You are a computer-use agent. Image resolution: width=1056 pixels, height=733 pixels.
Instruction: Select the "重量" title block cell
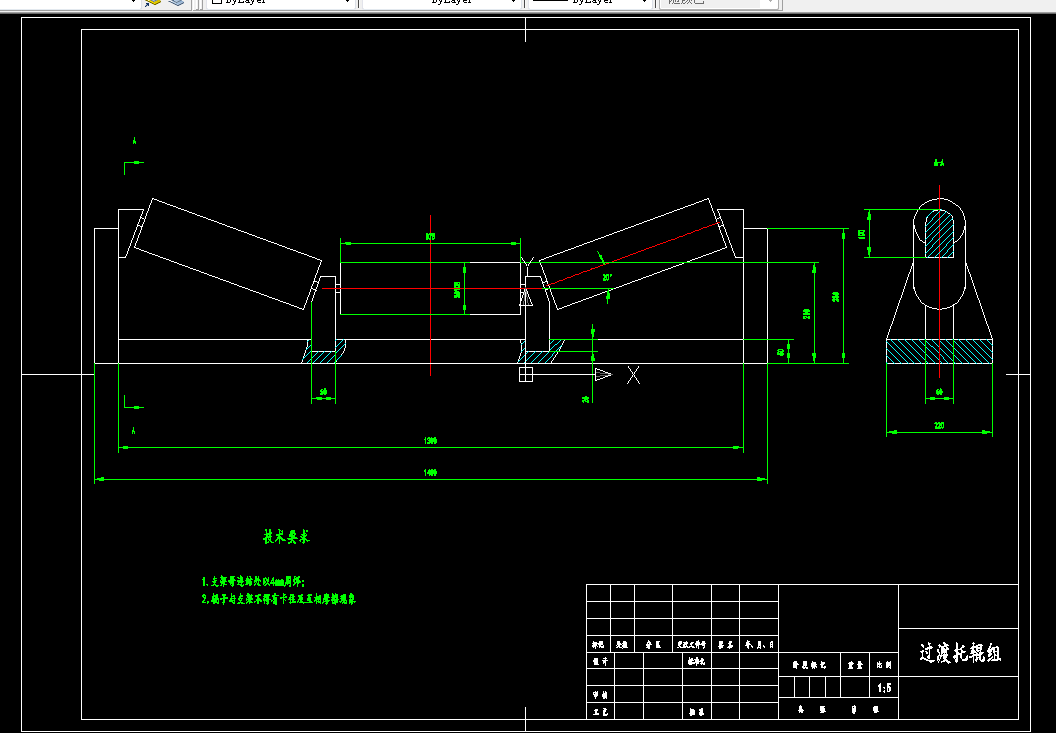coord(855,665)
